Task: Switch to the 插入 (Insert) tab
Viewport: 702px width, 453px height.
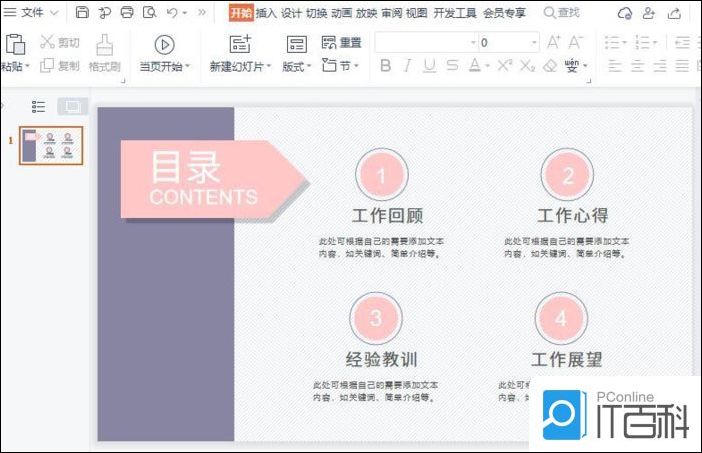Action: (x=266, y=13)
